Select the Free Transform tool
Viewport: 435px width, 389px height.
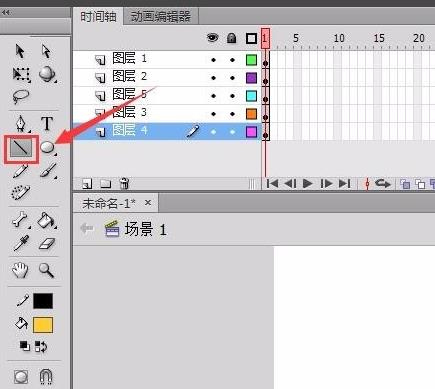coord(21,75)
